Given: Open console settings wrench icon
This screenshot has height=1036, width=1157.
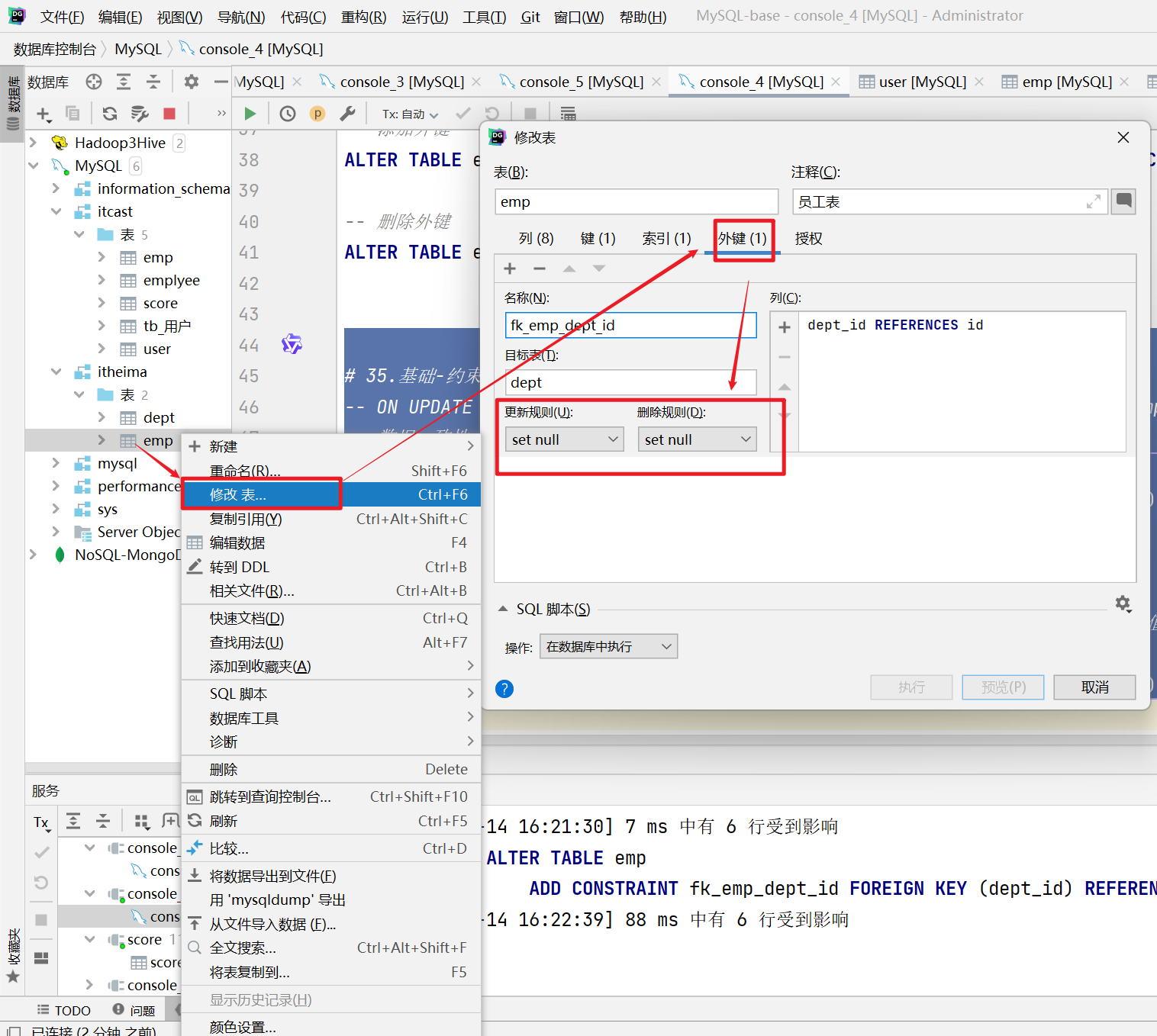Looking at the screenshot, I should pyautogui.click(x=347, y=114).
